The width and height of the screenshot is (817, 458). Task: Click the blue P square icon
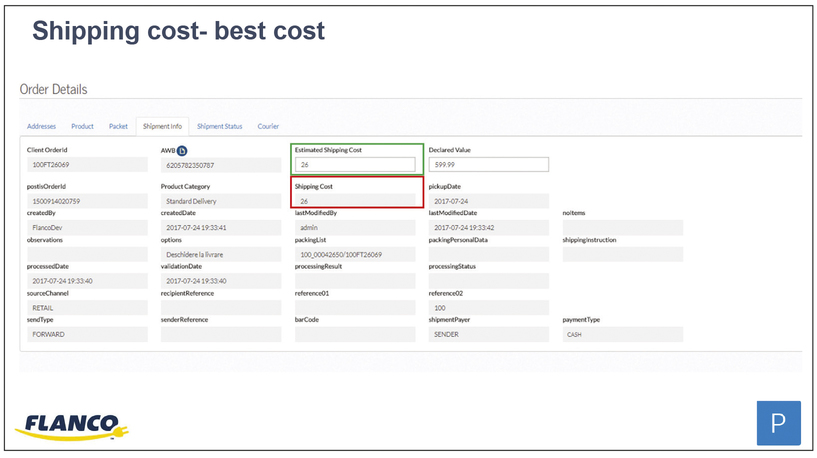tap(778, 424)
